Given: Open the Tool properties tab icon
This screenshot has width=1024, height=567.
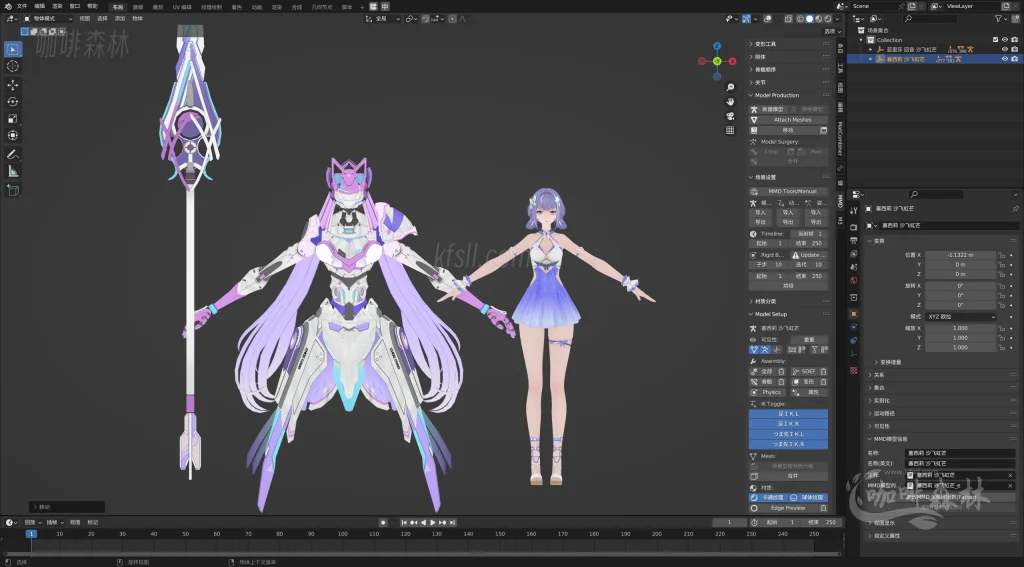Looking at the screenshot, I should 854,210.
